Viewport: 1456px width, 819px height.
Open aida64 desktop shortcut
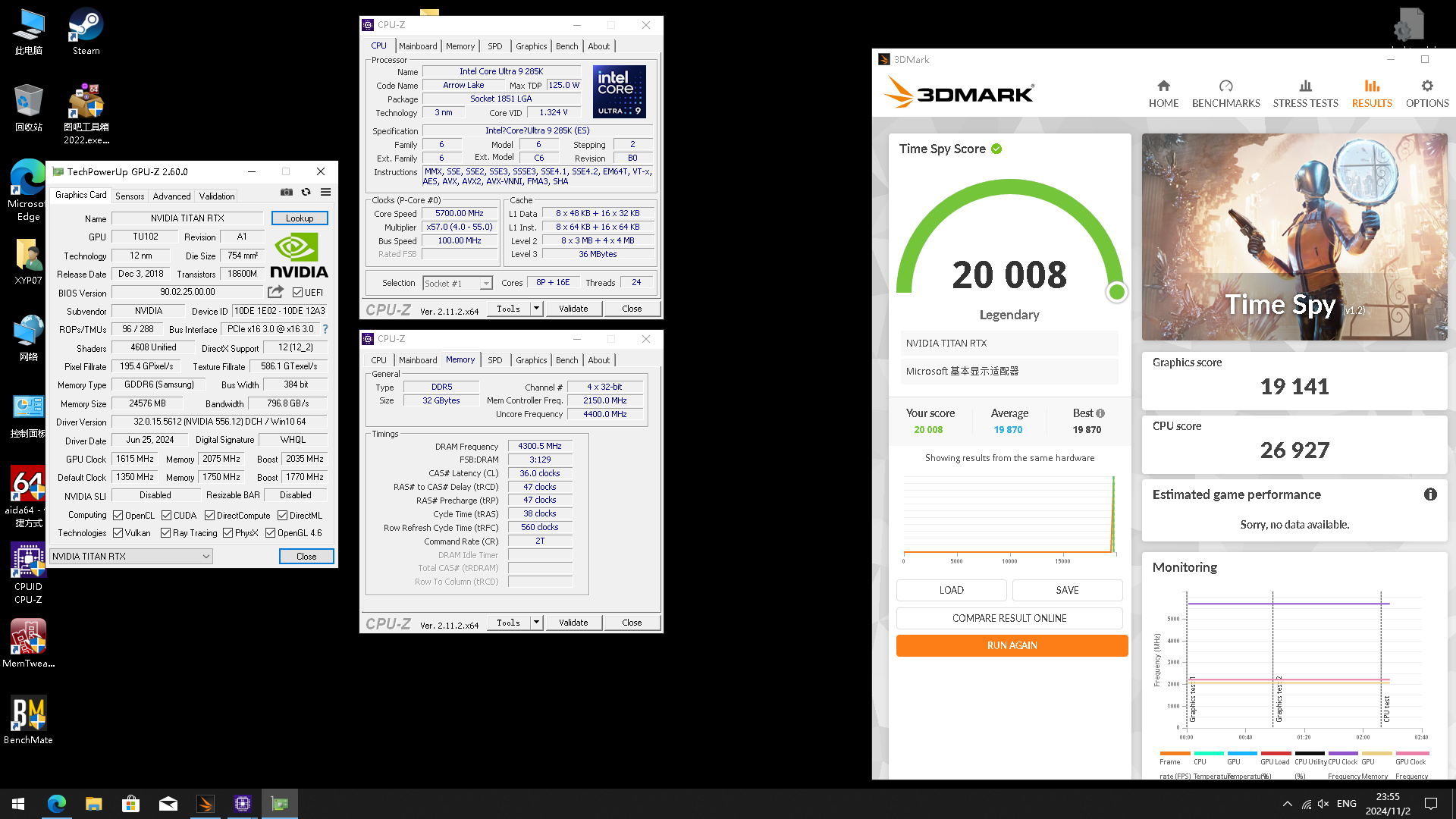tap(28, 497)
